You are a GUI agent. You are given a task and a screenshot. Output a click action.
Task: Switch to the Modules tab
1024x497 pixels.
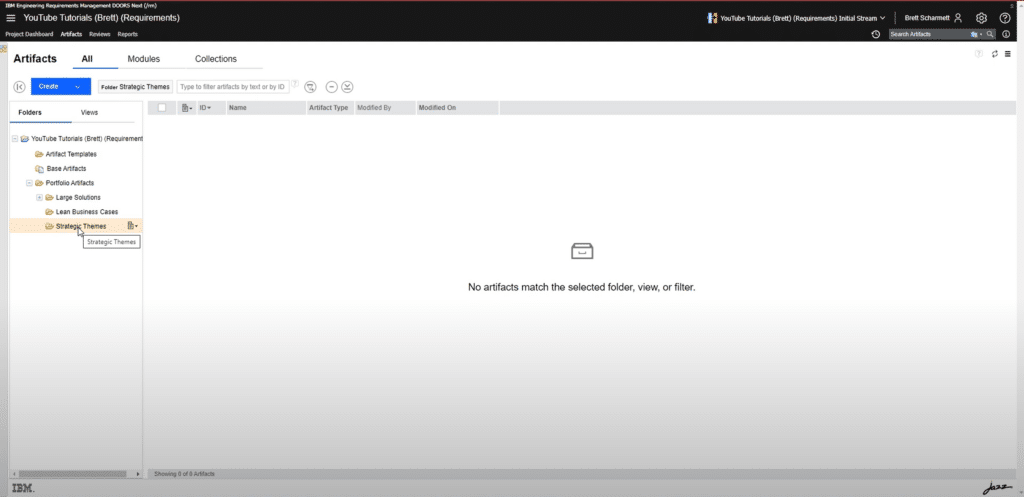coord(144,59)
